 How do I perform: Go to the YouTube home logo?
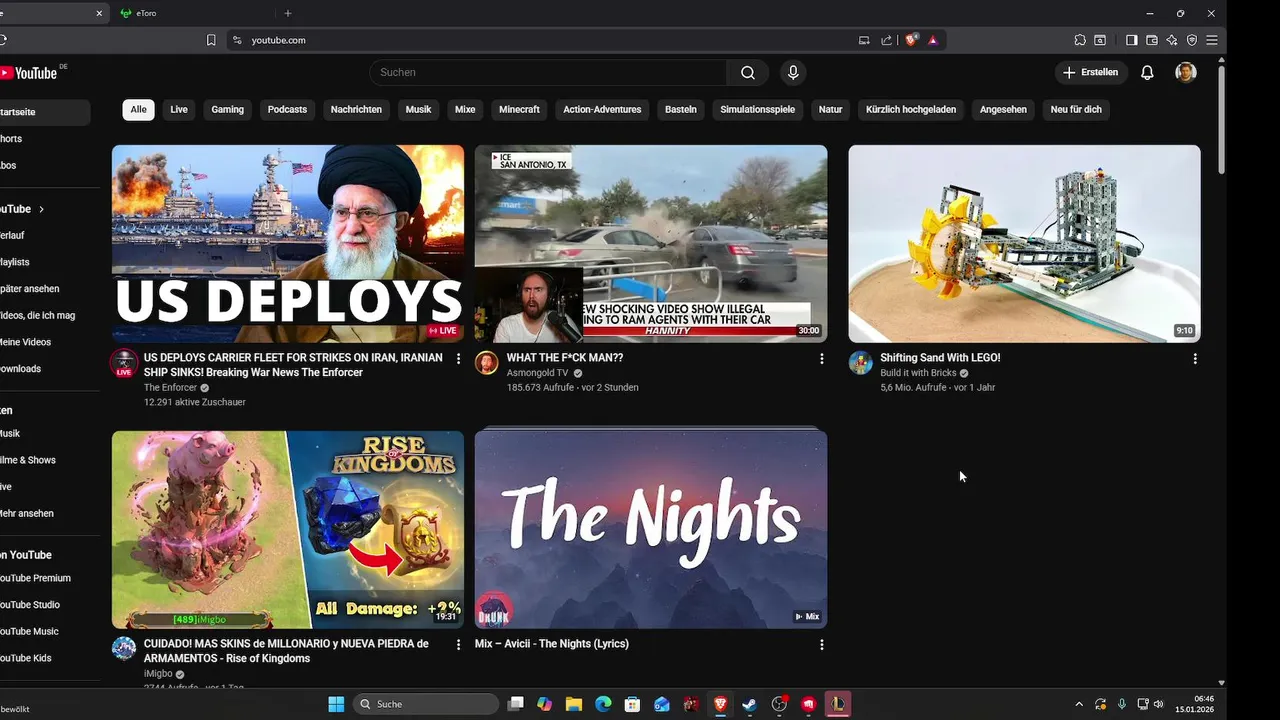click(30, 73)
